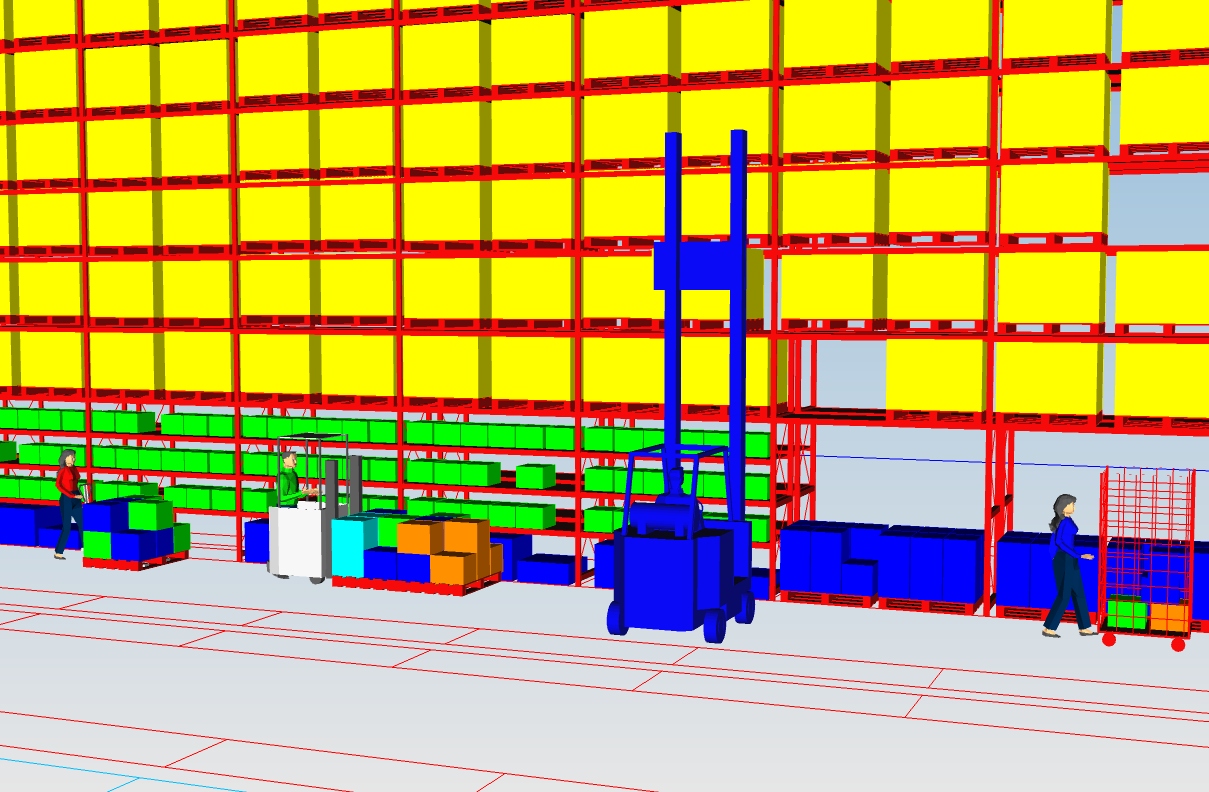Select the green box inside the roll cage
The width and height of the screenshot is (1209, 792).
click(1127, 612)
